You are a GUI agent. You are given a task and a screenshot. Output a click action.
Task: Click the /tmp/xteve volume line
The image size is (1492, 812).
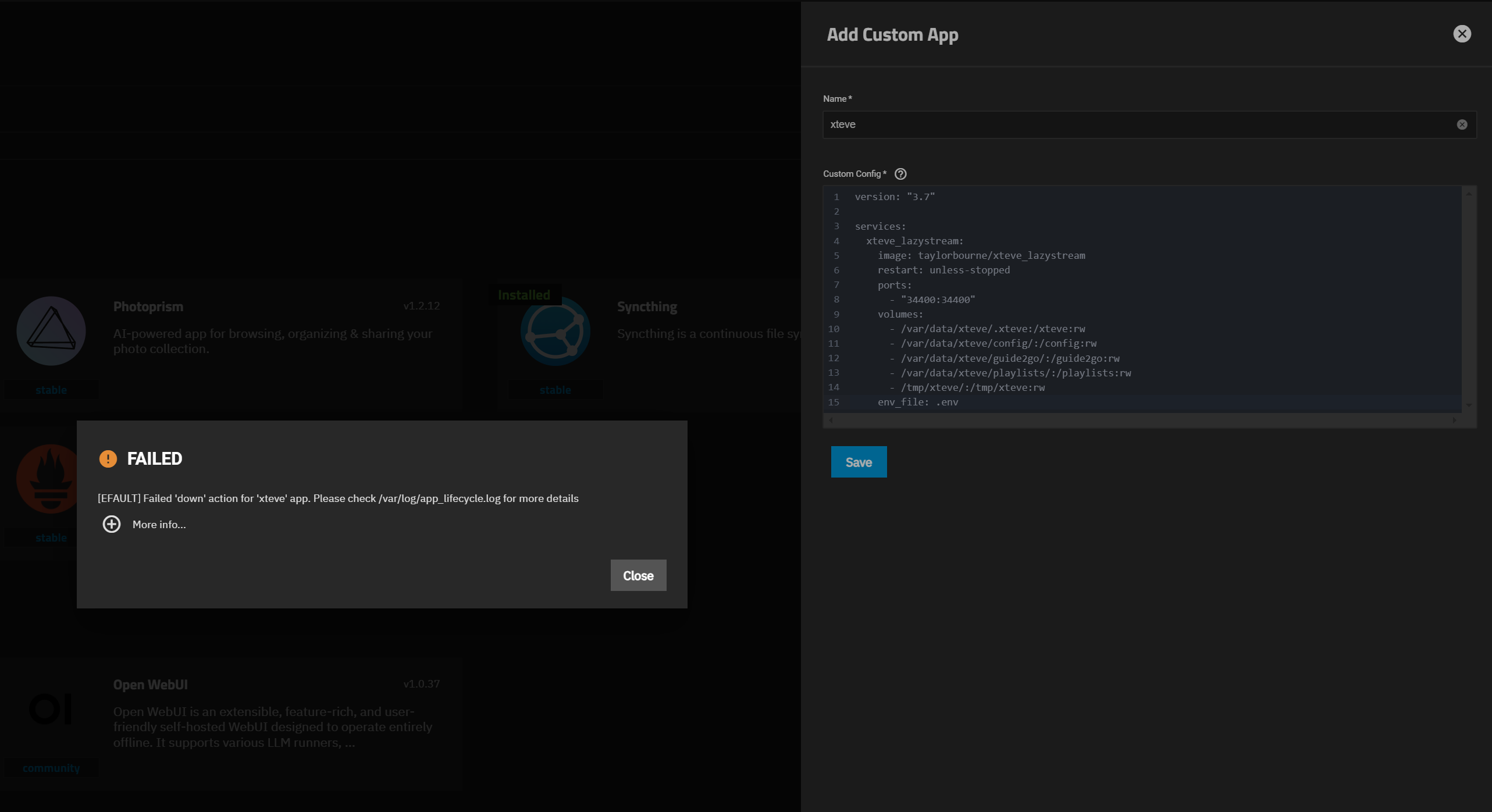pyautogui.click(x=967, y=387)
